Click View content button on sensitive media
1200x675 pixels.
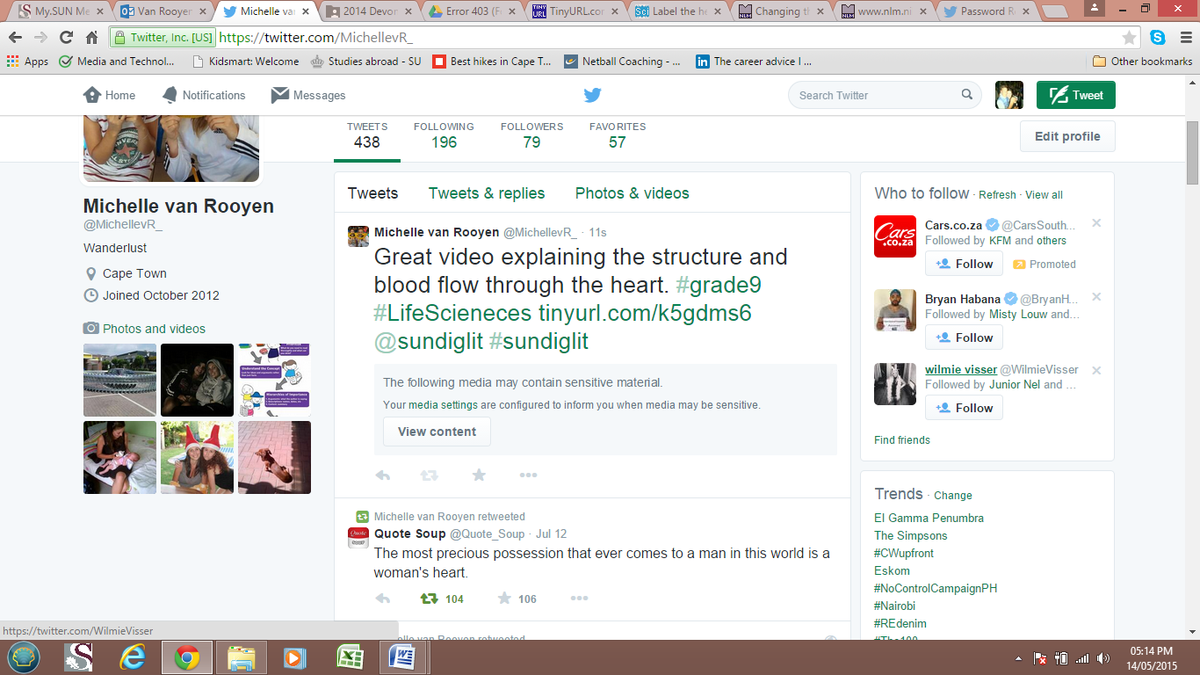click(437, 432)
